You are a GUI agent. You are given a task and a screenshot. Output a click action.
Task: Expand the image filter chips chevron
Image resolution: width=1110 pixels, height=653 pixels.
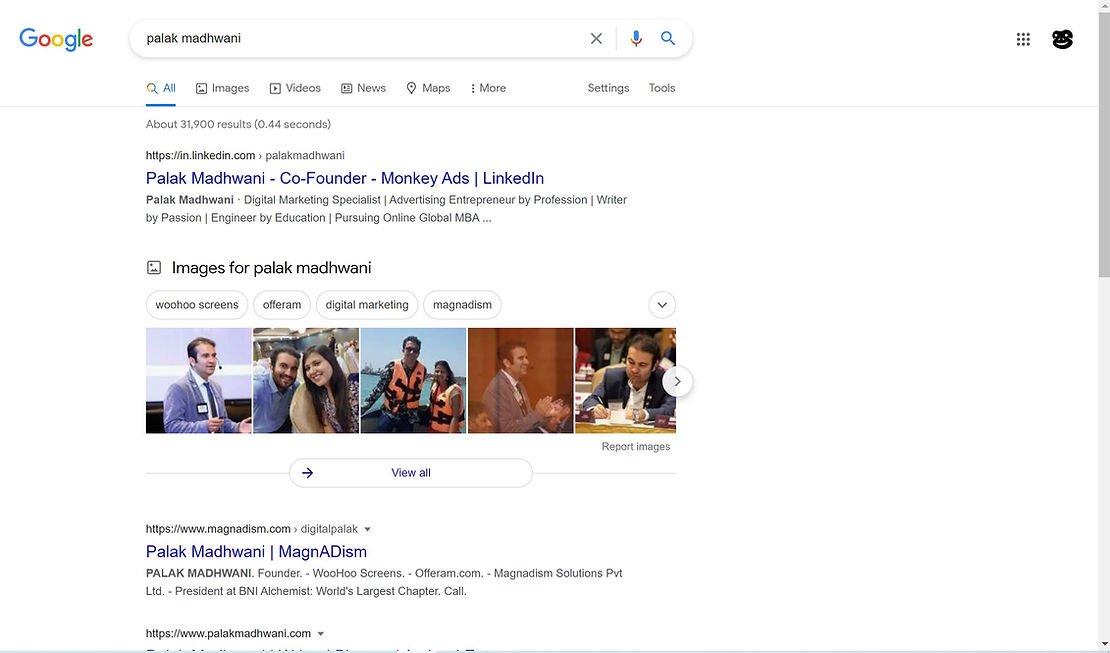tap(662, 305)
